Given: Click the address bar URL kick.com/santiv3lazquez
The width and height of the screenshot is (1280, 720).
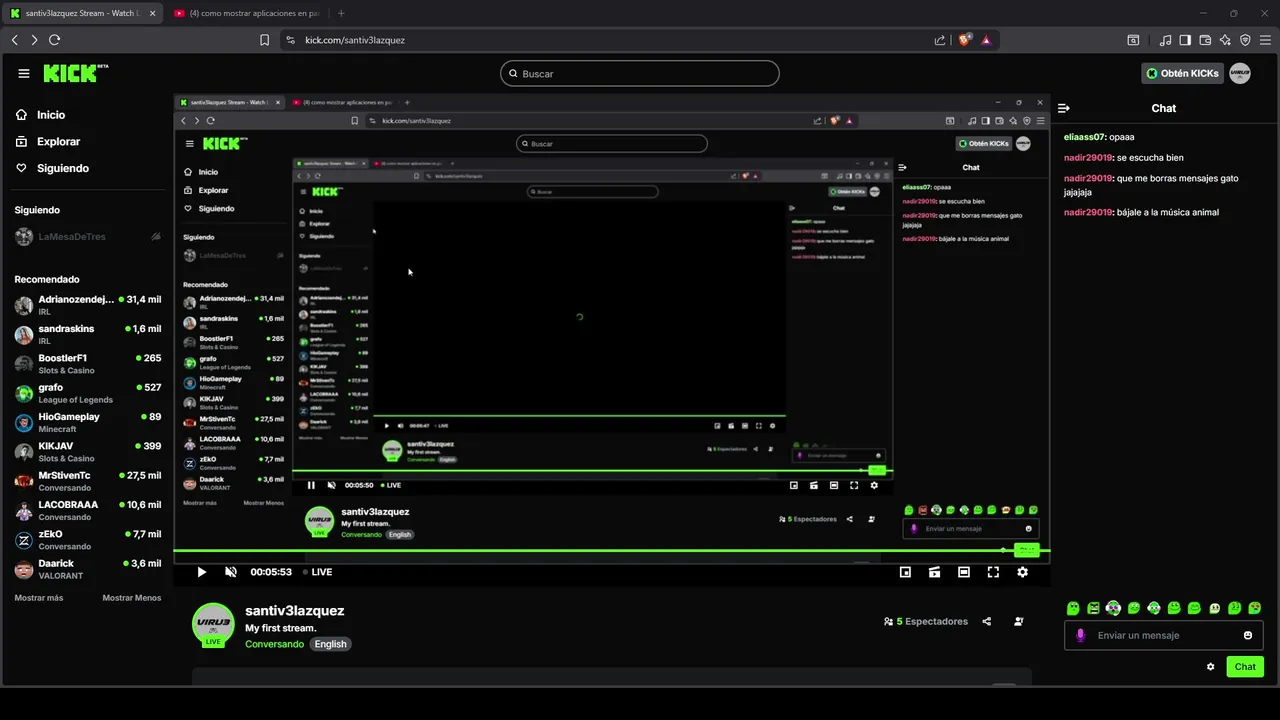Looking at the screenshot, I should pos(355,40).
